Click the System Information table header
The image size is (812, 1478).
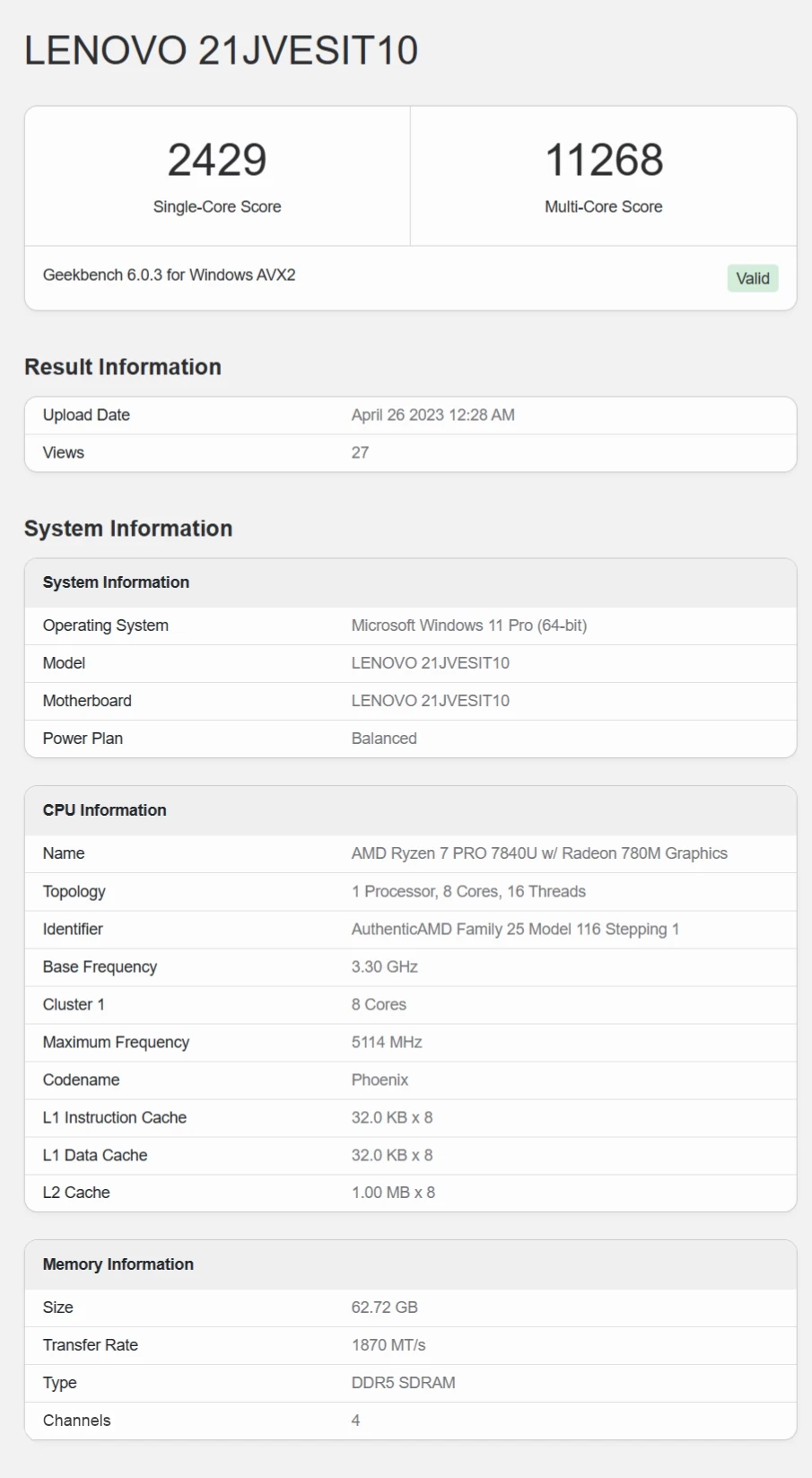pyautogui.click(x=411, y=582)
